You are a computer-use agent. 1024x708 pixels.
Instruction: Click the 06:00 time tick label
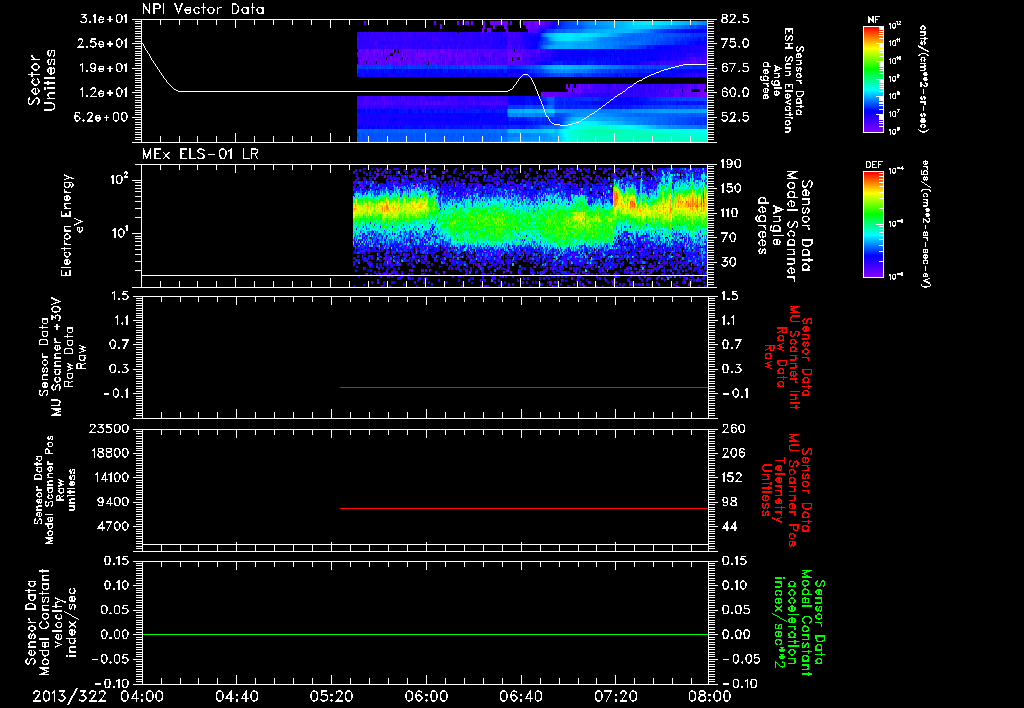tap(426, 696)
